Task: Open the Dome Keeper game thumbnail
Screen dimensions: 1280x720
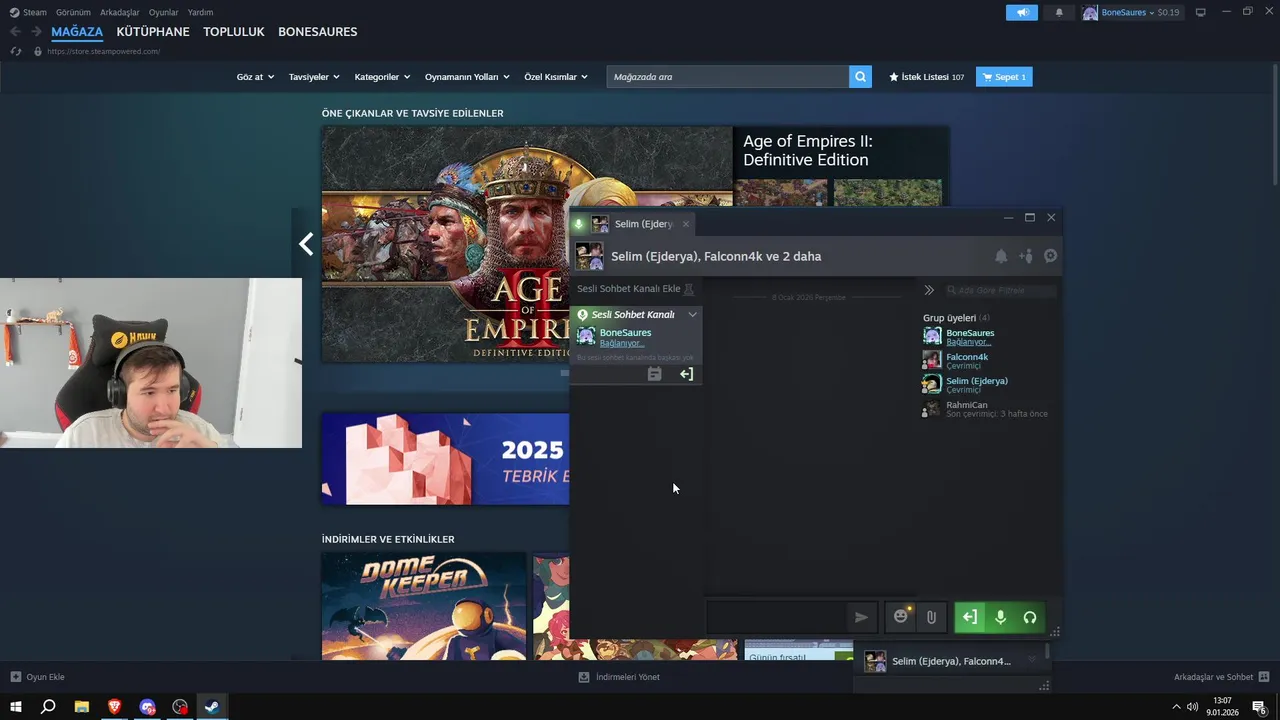Action: tap(424, 606)
